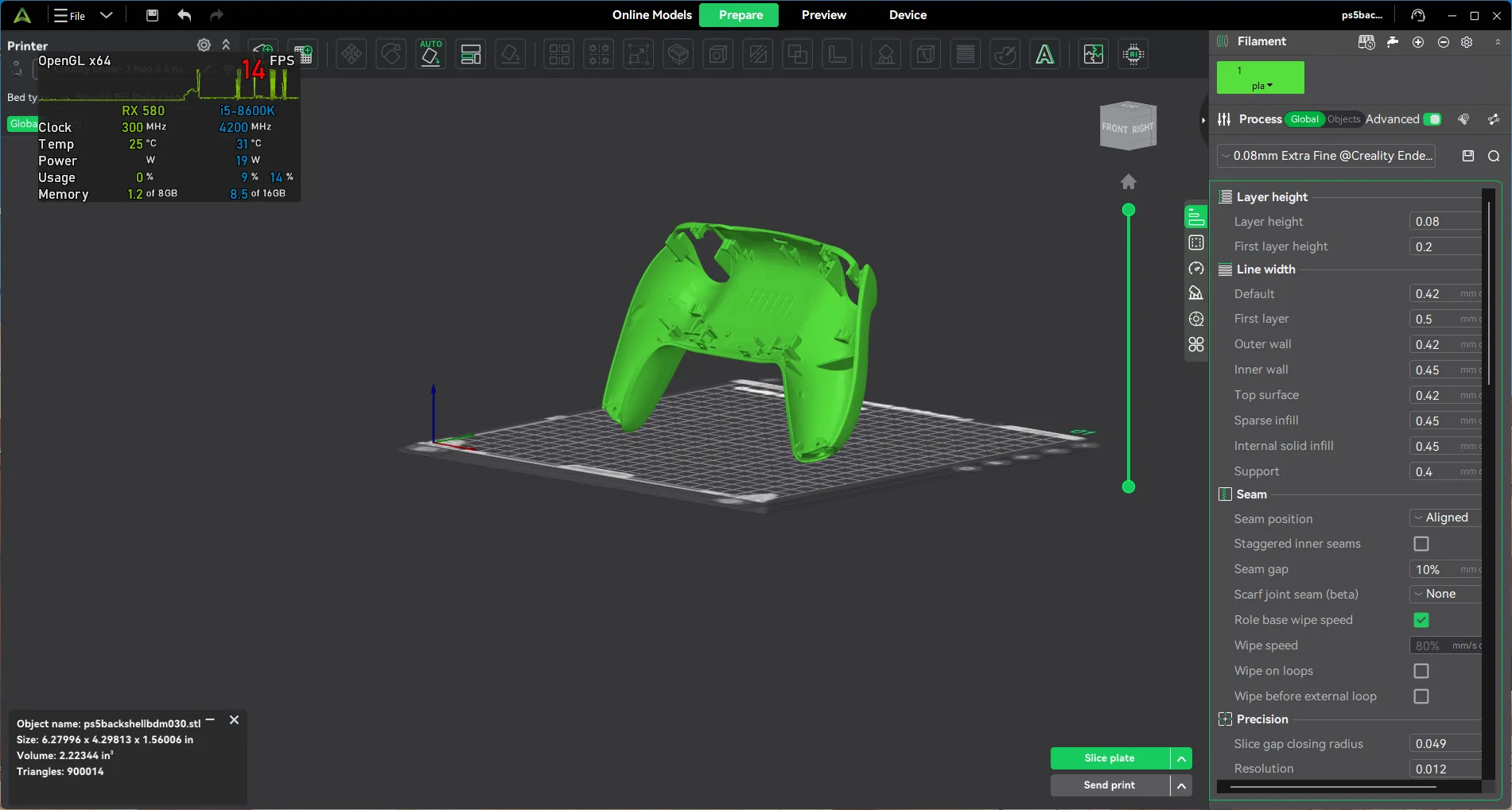Open Printer settings gear icon
Image resolution: width=1512 pixels, height=810 pixels.
[x=204, y=45]
